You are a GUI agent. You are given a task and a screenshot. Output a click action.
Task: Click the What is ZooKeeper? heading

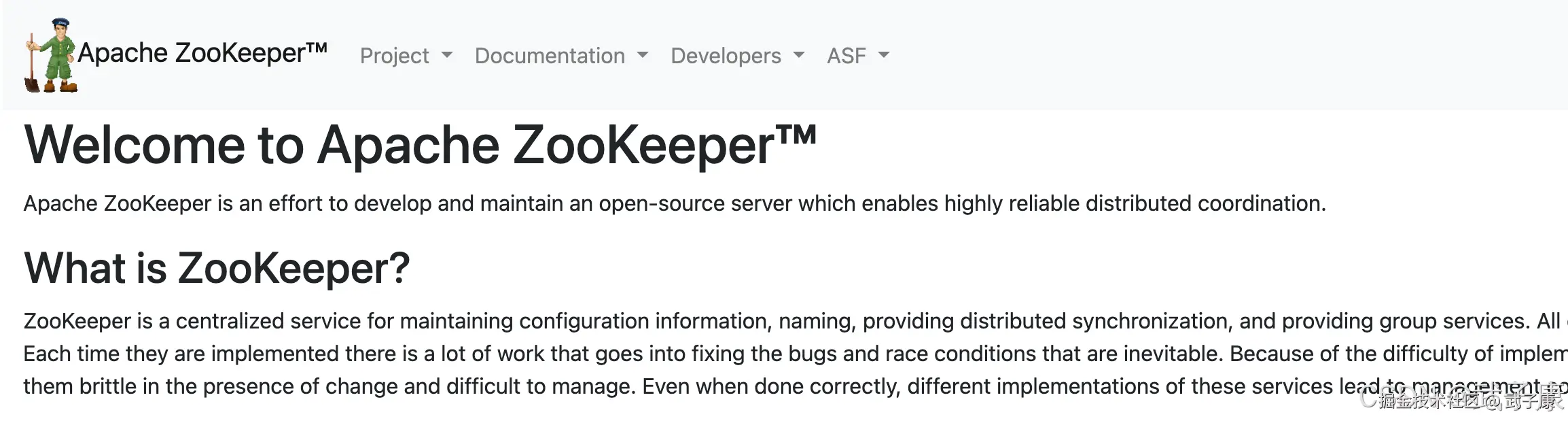point(217,268)
